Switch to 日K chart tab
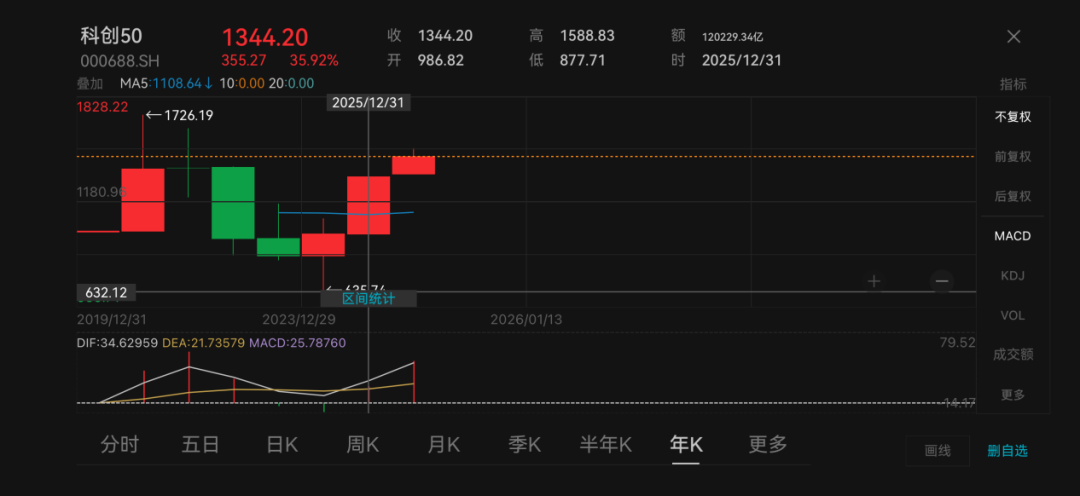The height and width of the screenshot is (496, 1080). (x=282, y=445)
